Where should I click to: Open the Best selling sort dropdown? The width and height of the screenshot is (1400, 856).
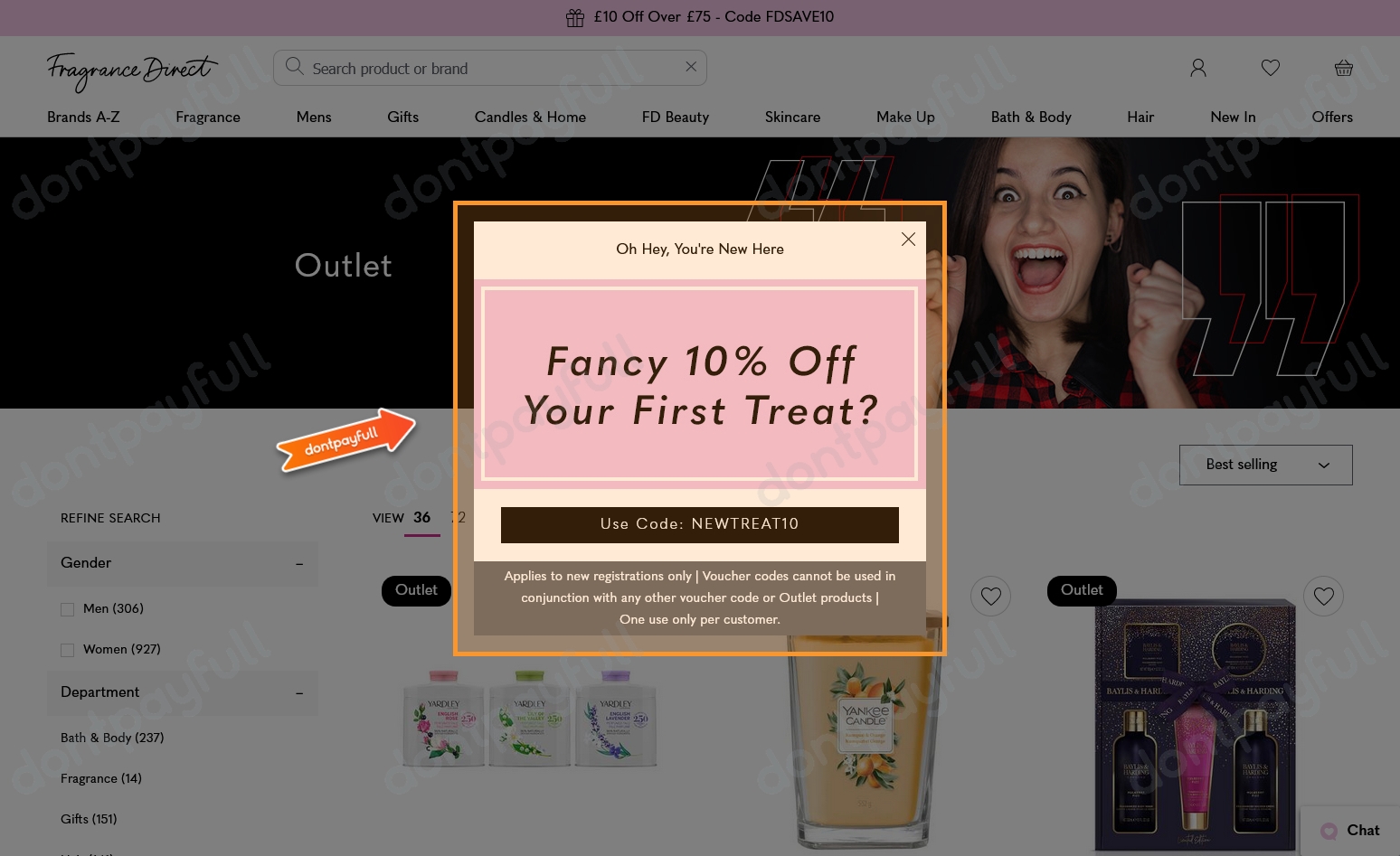pyautogui.click(x=1266, y=465)
